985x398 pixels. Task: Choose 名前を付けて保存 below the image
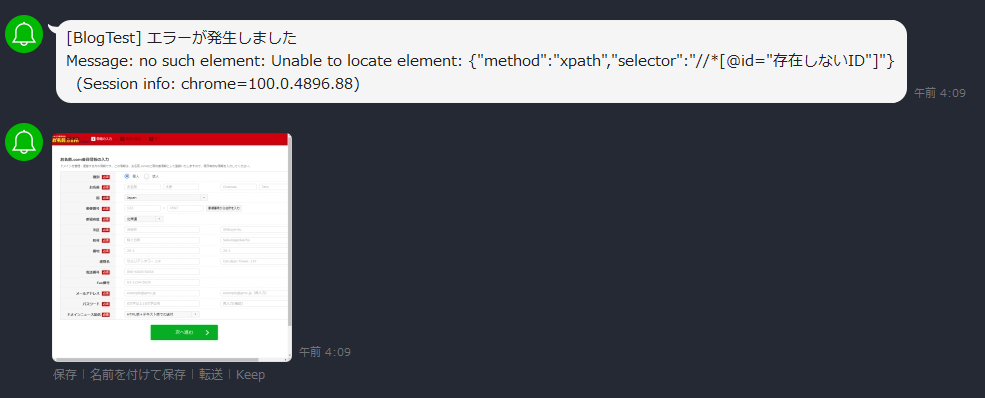coord(138,375)
